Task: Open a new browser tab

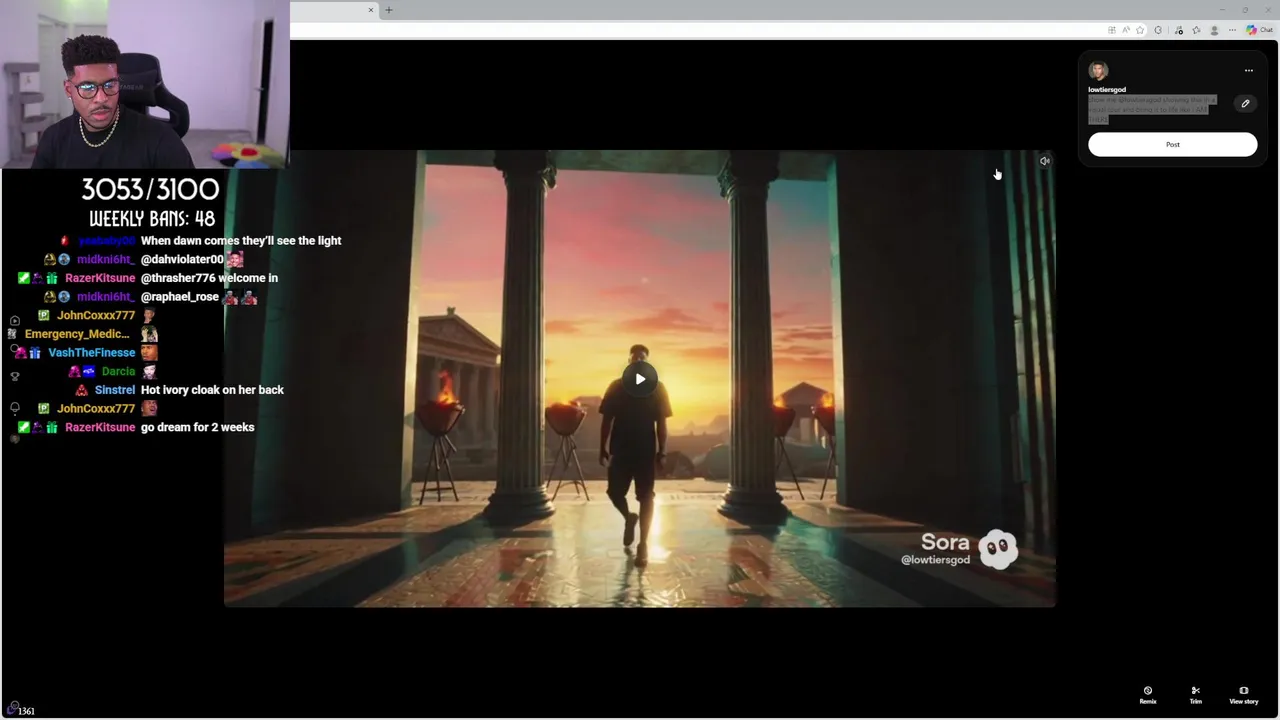Action: tap(389, 10)
